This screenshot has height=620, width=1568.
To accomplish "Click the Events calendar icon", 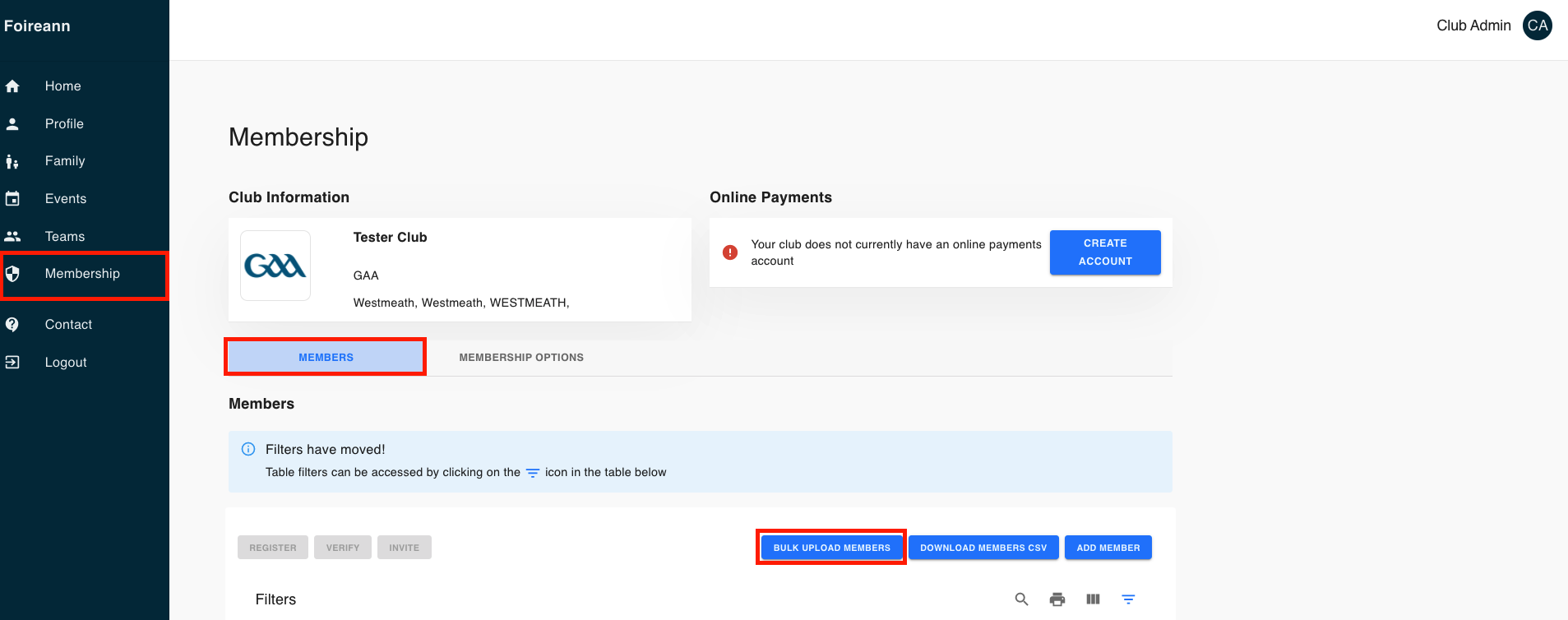I will pyautogui.click(x=12, y=199).
